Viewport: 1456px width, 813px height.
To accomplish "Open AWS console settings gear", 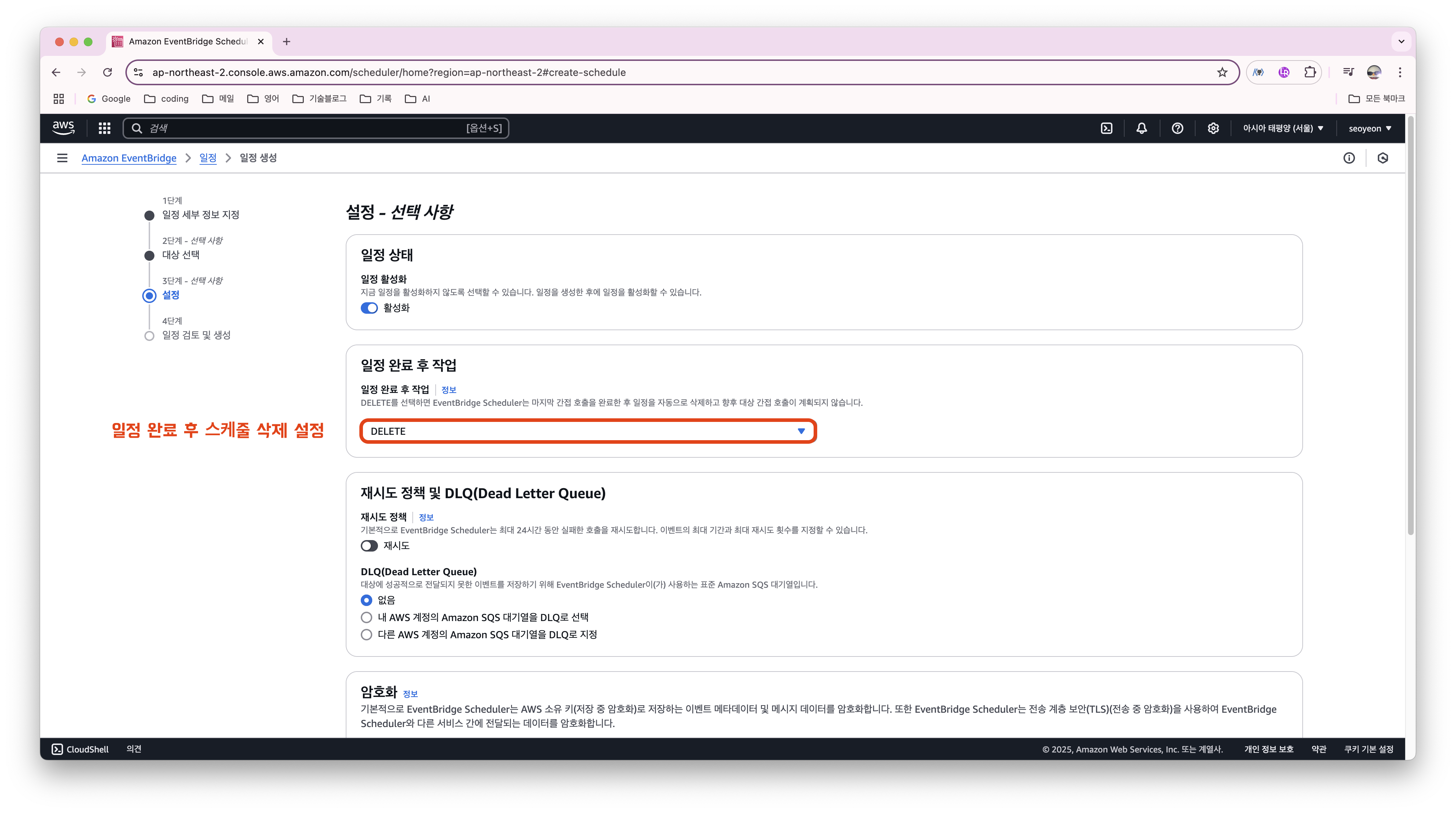I will click(1213, 128).
